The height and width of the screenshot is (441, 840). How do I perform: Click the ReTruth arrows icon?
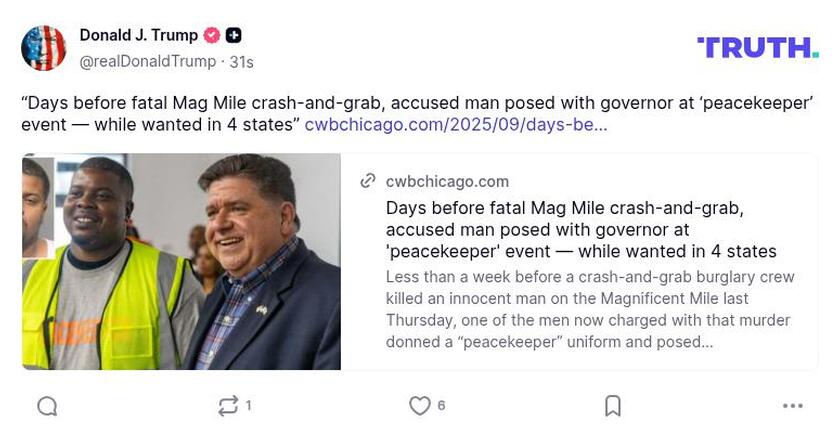(228, 405)
